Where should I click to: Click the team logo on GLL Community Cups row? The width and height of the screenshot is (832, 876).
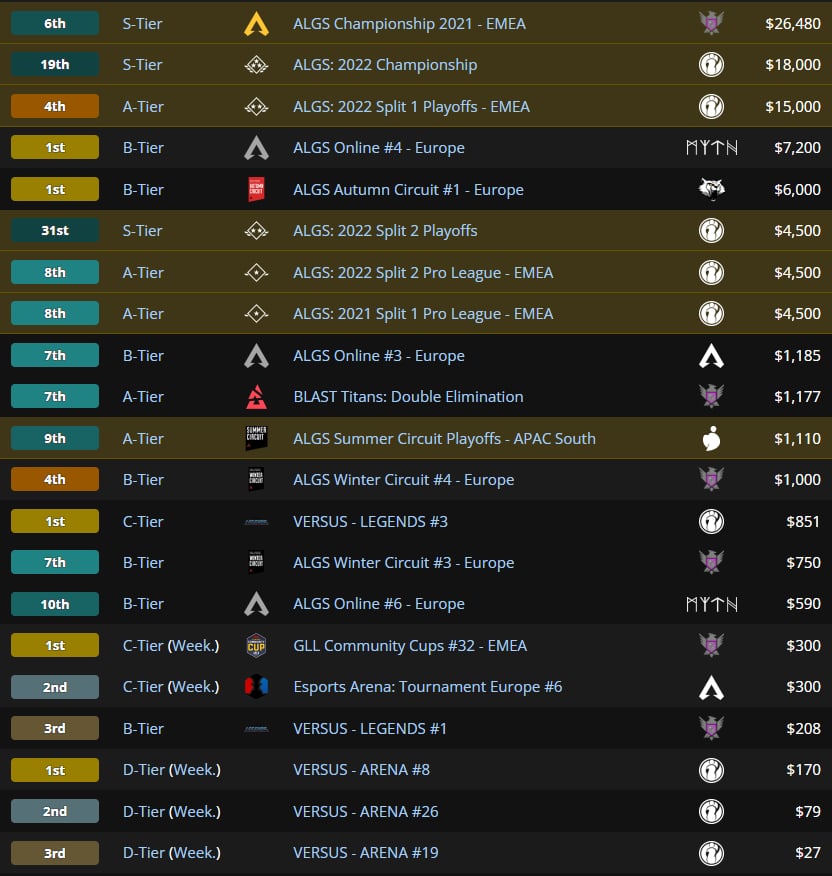coord(711,645)
